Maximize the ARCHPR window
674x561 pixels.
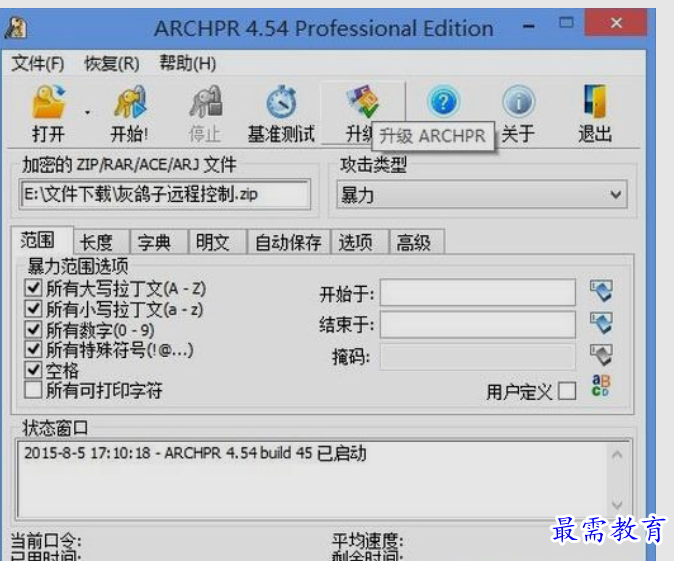click(566, 22)
